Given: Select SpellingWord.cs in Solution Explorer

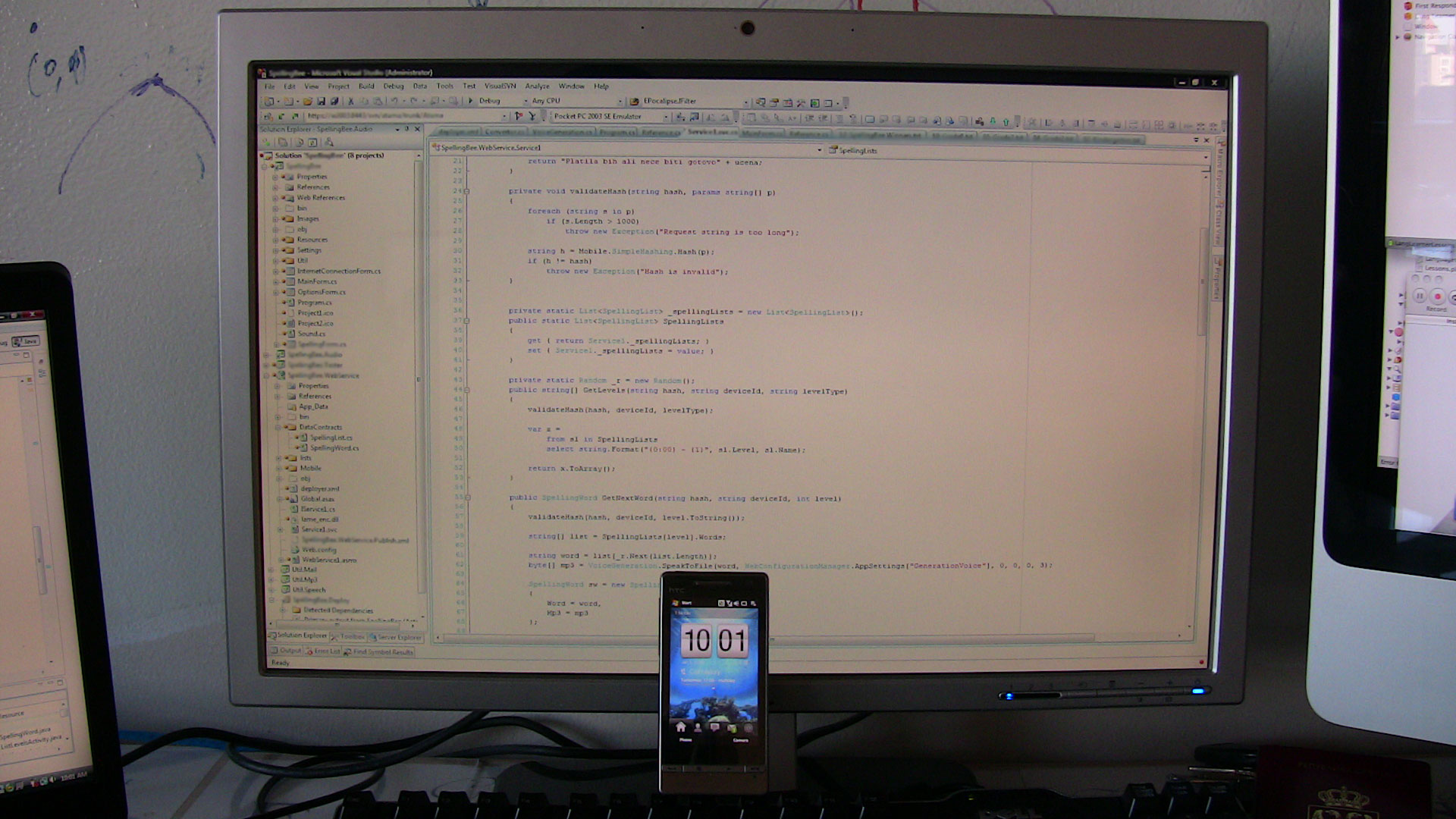Looking at the screenshot, I should click(x=334, y=448).
